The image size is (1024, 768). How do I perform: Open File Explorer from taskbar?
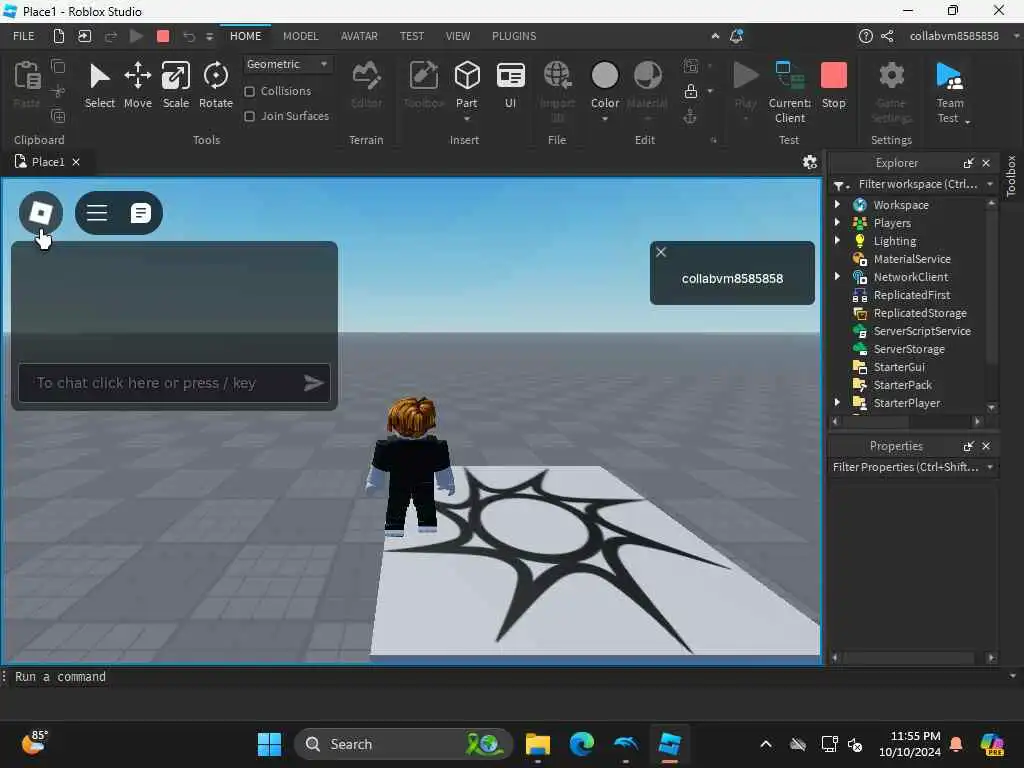click(x=537, y=744)
